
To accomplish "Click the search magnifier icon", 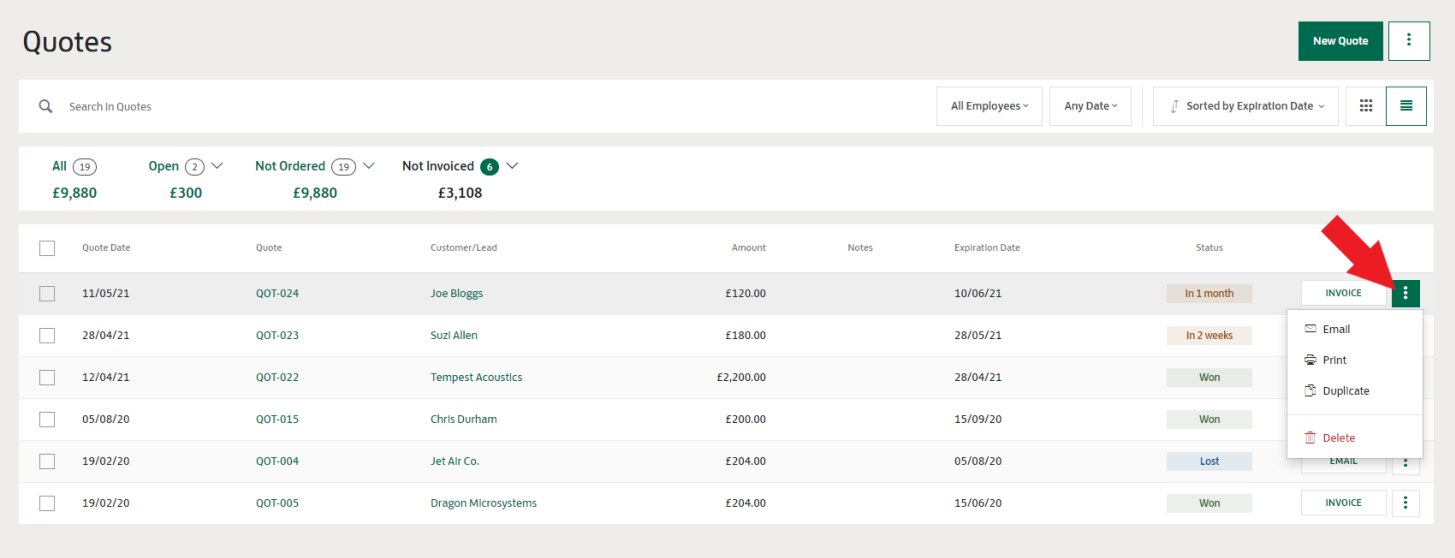I will coord(45,106).
